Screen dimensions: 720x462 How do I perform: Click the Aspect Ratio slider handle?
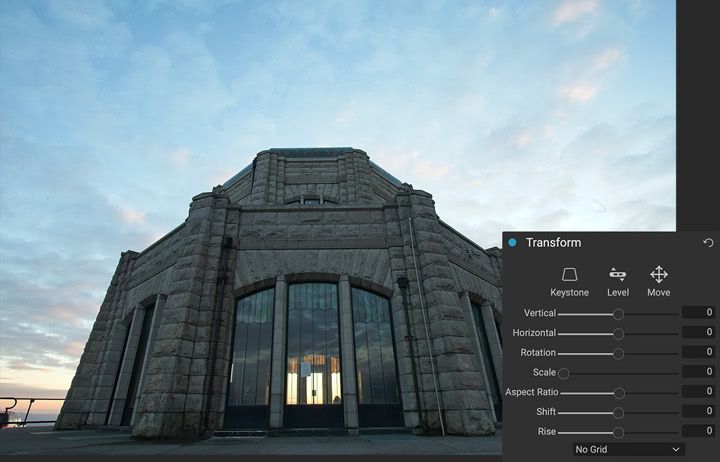tap(619, 393)
